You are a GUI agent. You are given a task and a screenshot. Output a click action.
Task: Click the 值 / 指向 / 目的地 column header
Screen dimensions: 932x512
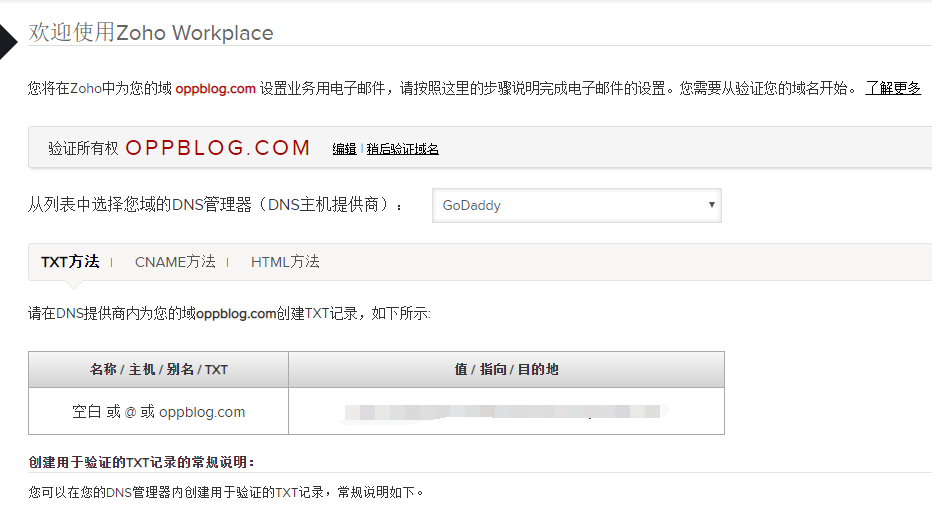(x=506, y=370)
